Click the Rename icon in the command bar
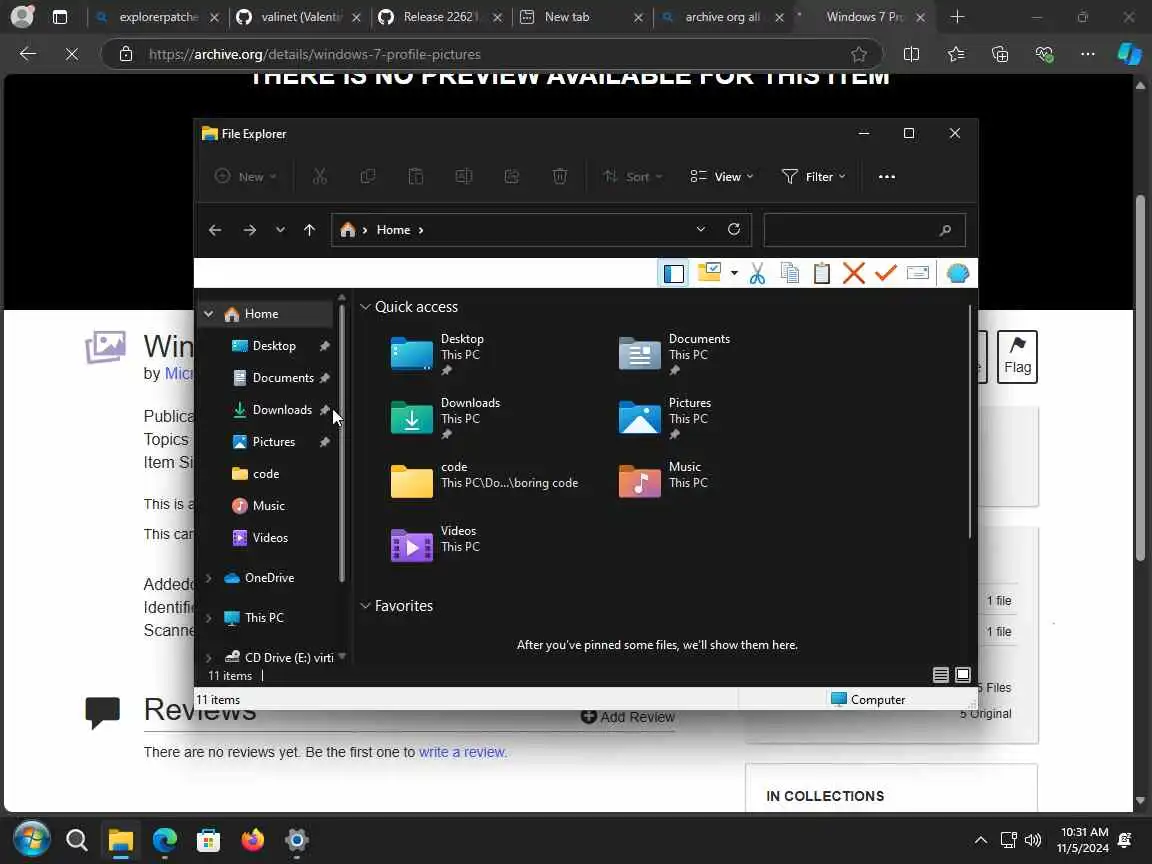Viewport: 1152px width, 864px height. click(x=464, y=176)
